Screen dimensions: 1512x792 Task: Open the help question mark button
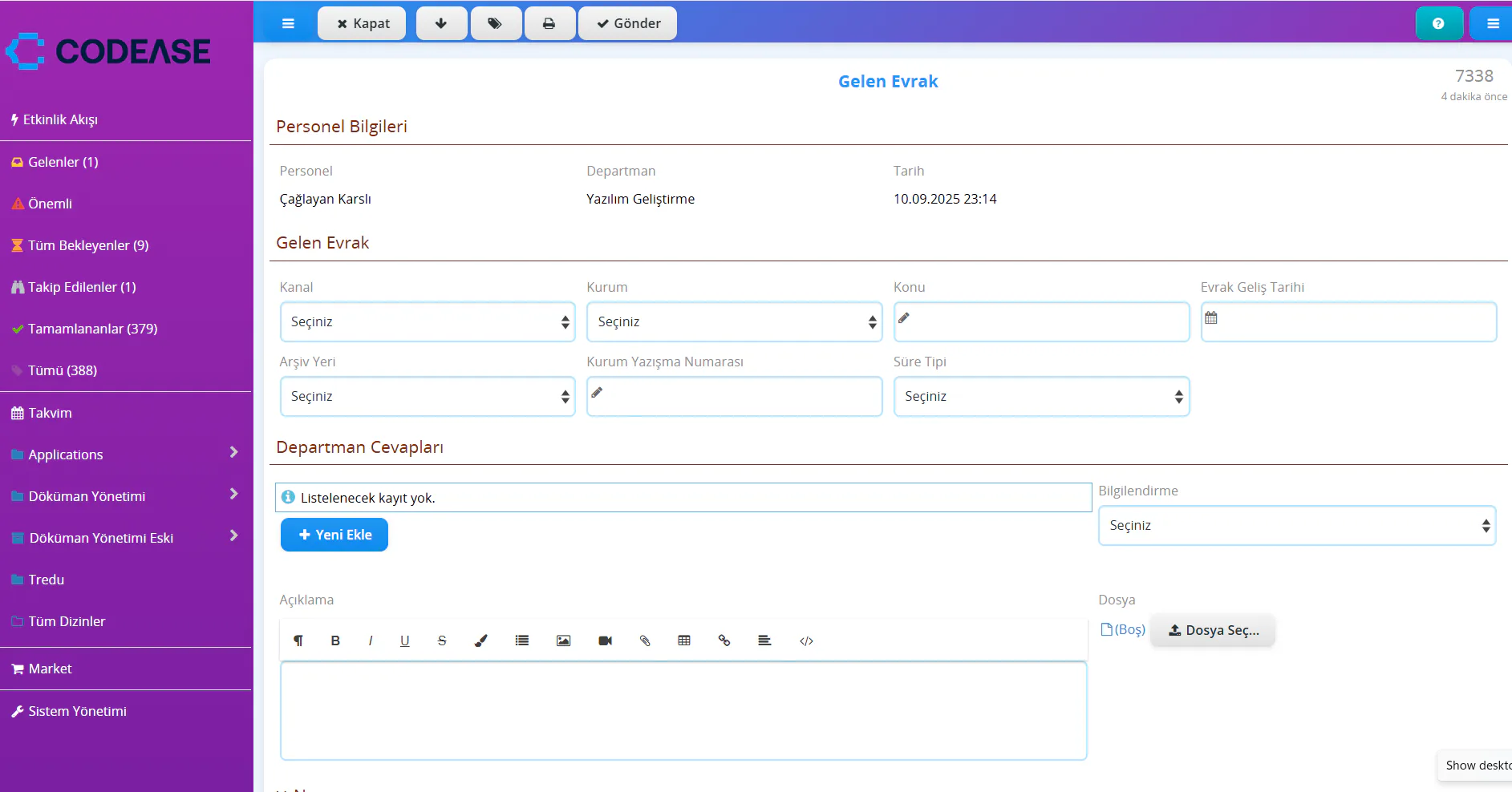coord(1438,23)
